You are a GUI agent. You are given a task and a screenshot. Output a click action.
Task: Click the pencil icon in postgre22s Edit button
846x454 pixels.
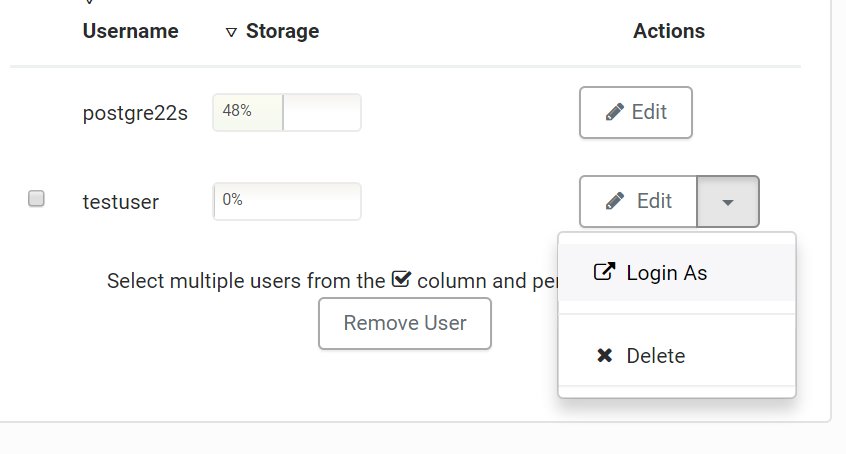(x=615, y=112)
